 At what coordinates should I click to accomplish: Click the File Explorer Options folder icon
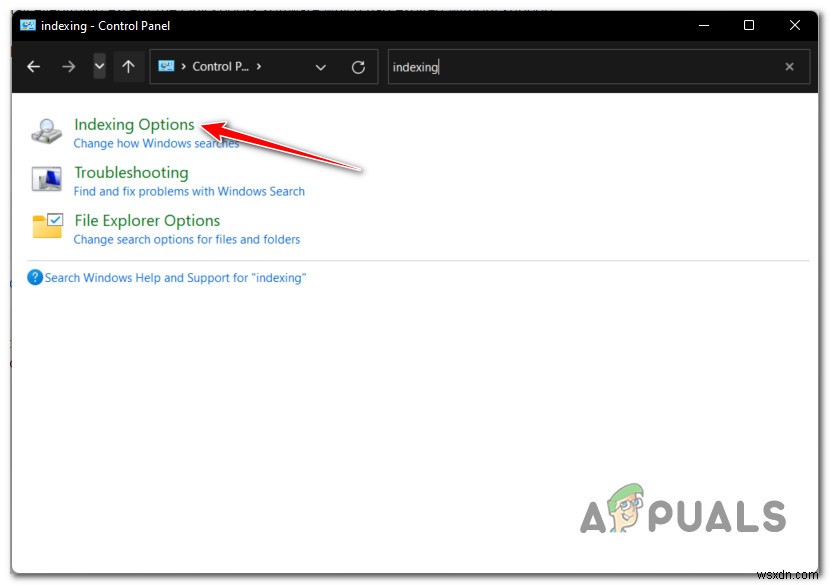[48, 226]
